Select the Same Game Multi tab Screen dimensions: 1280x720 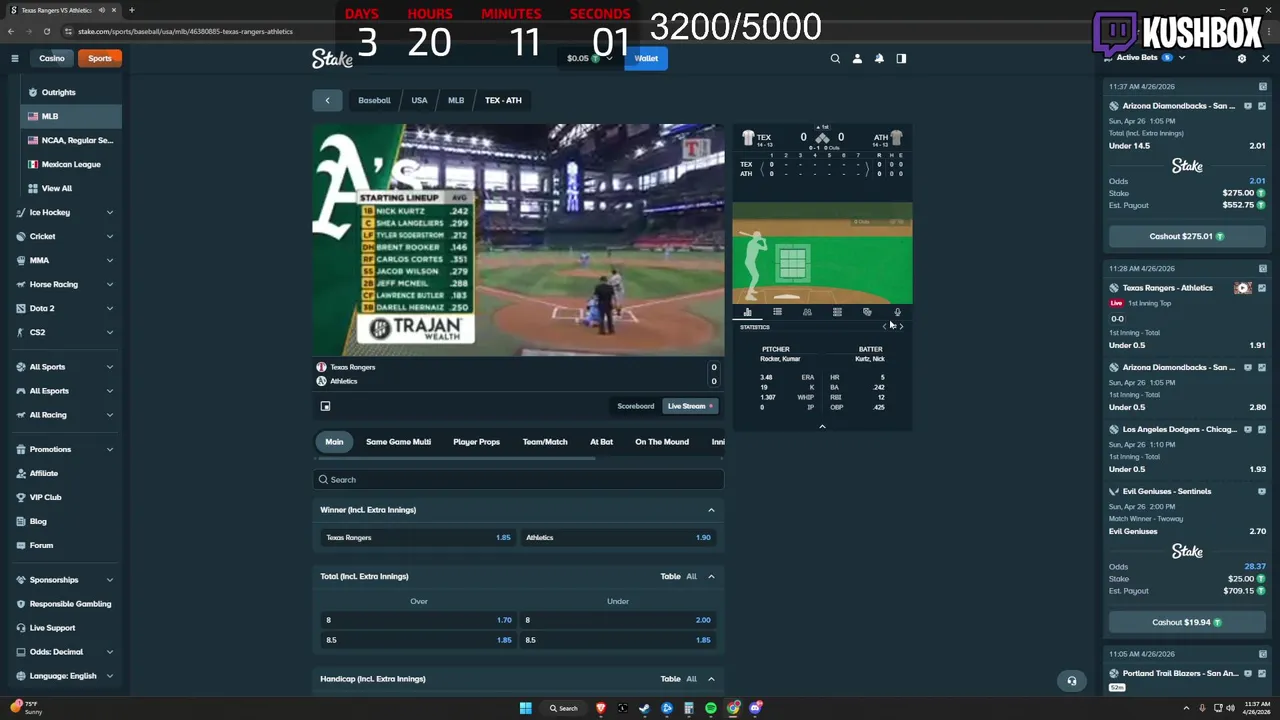[398, 442]
